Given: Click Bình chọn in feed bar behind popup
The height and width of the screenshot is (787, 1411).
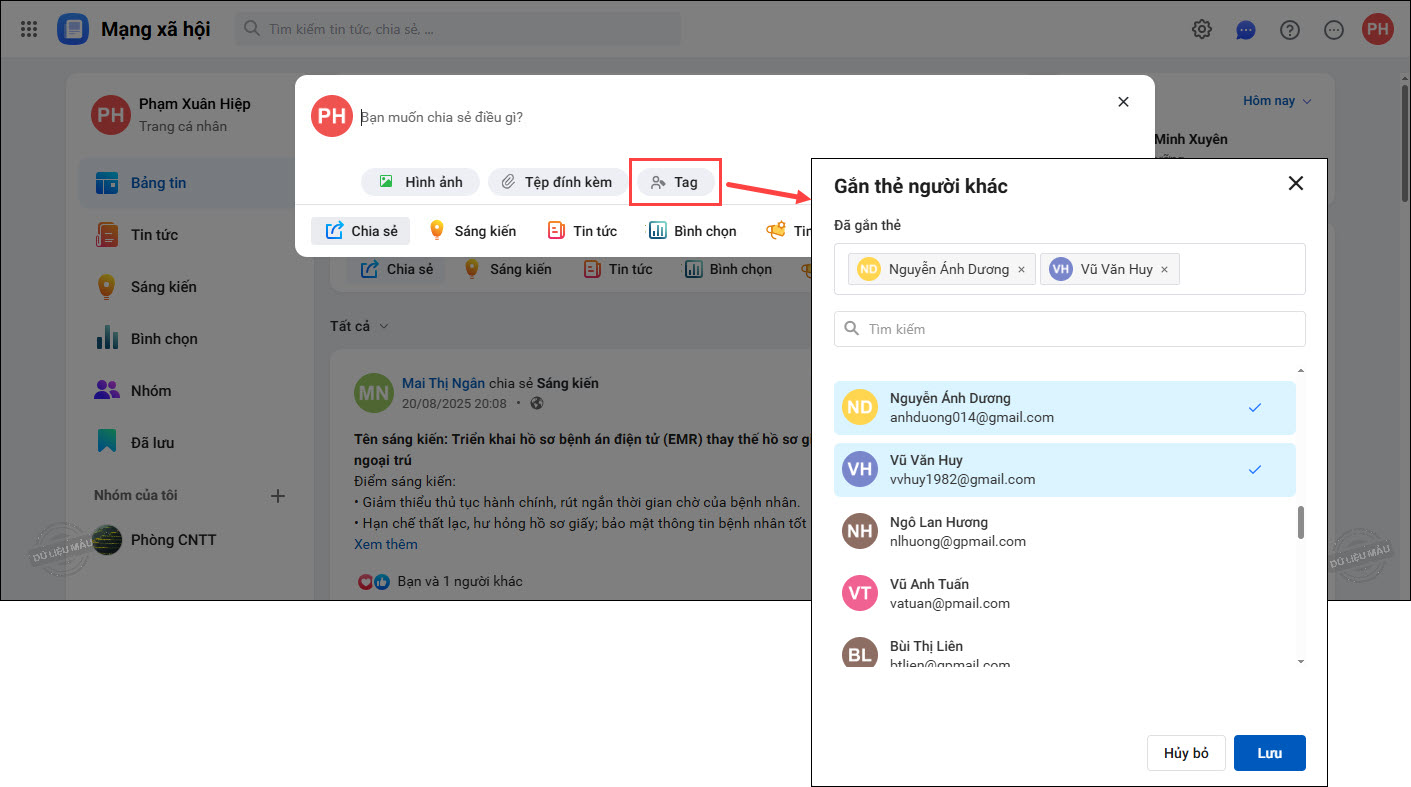Looking at the screenshot, I should 728,269.
